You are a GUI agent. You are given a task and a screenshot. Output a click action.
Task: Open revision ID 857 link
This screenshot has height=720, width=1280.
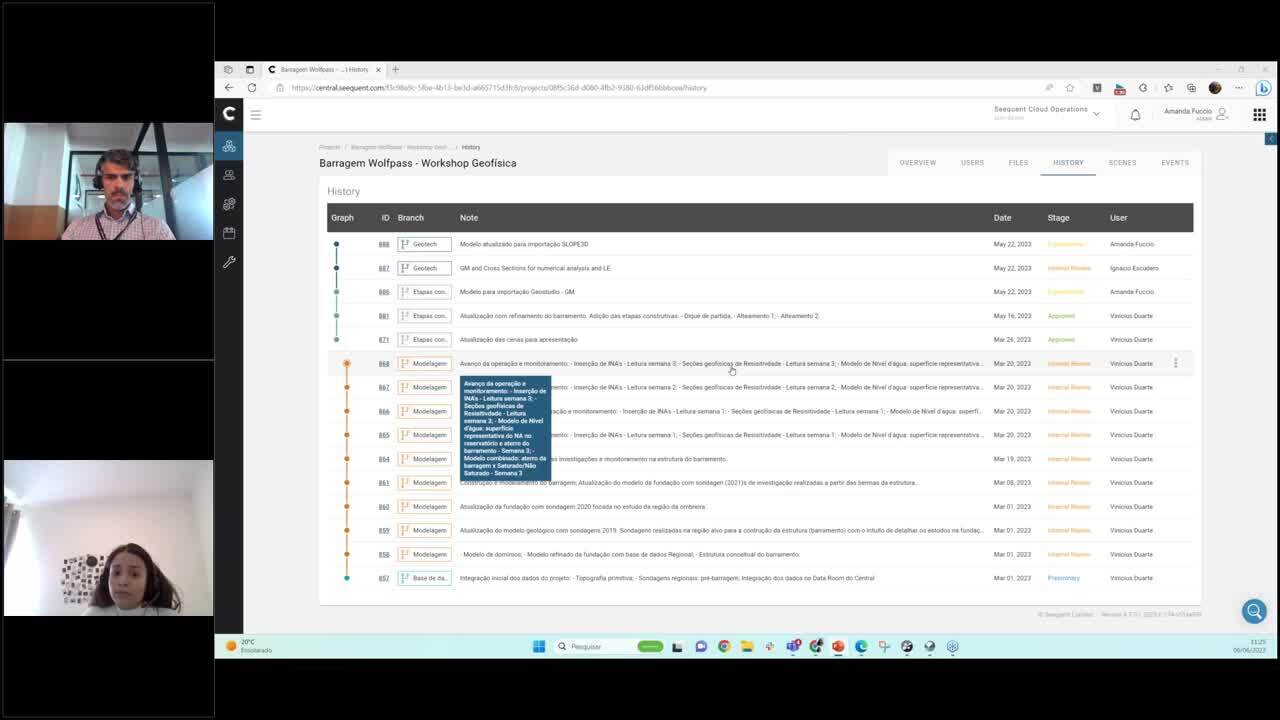point(384,578)
